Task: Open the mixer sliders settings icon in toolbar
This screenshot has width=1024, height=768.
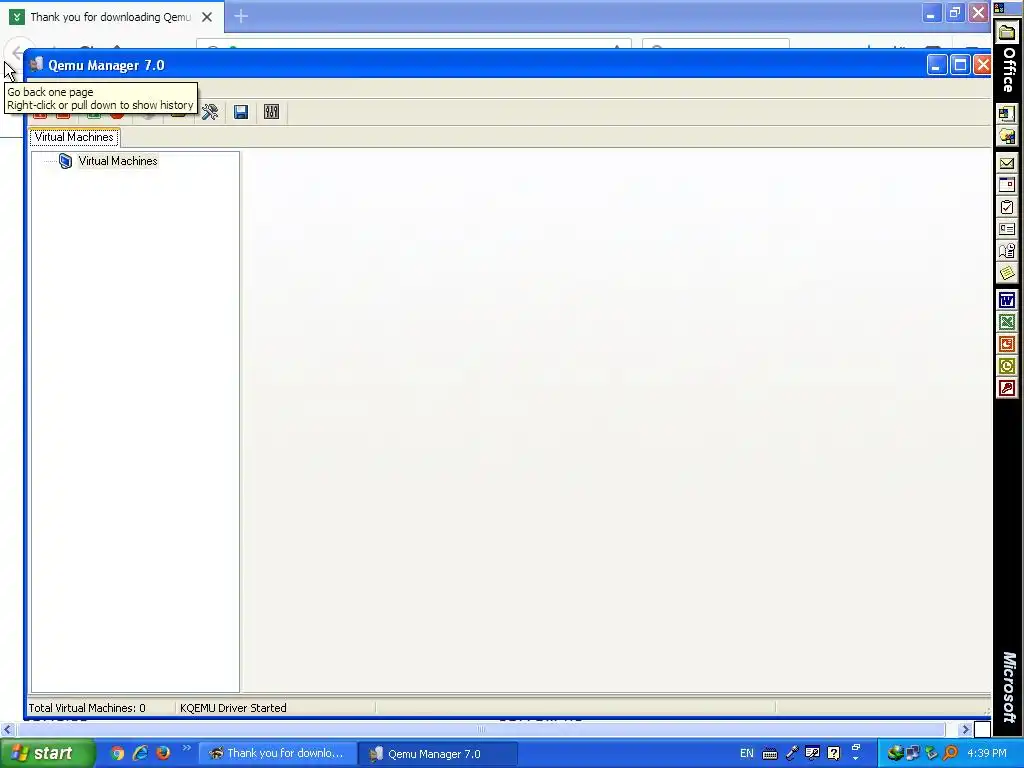Action: click(x=272, y=112)
